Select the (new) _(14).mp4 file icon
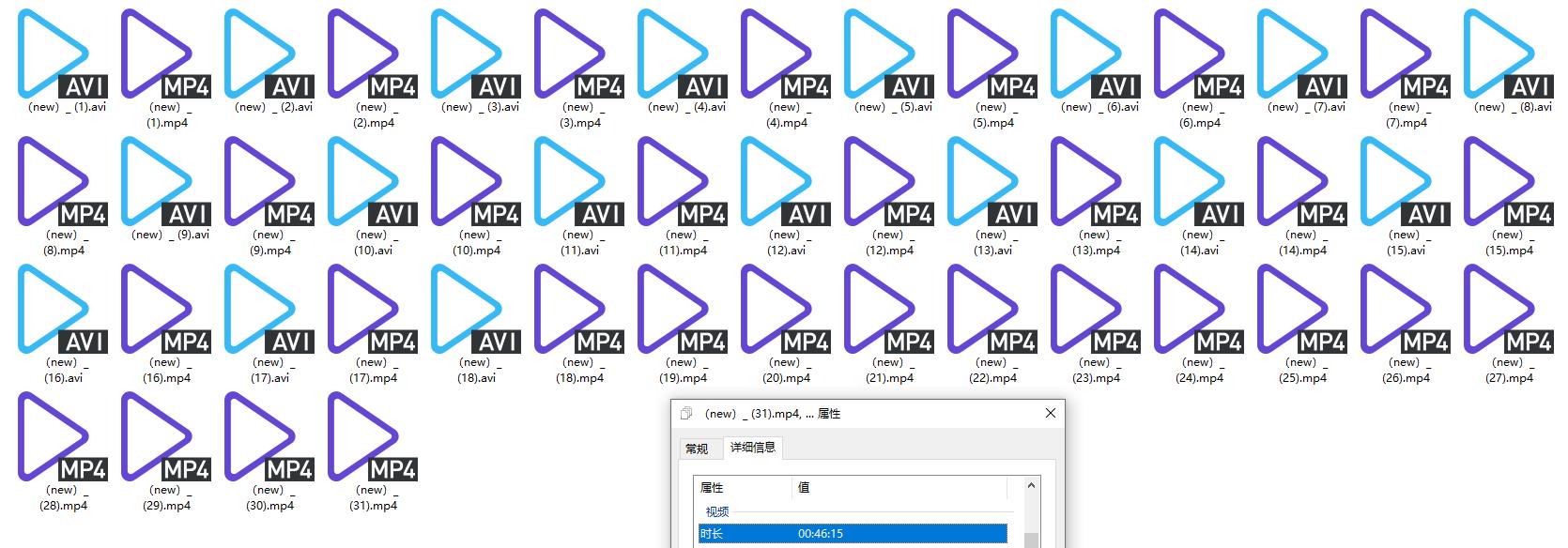The height and width of the screenshot is (548, 1568). pos(1301,181)
